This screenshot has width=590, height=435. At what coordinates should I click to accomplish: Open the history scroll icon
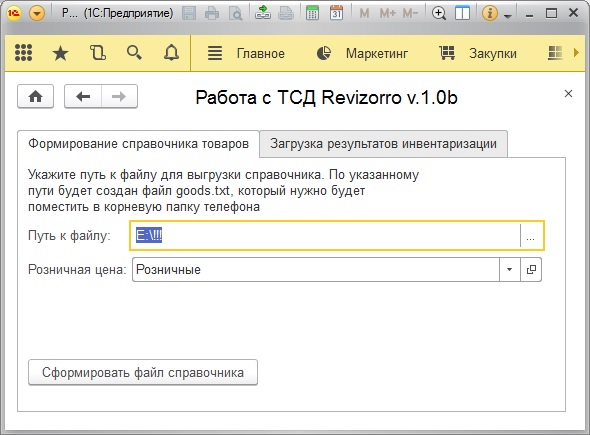tap(98, 53)
